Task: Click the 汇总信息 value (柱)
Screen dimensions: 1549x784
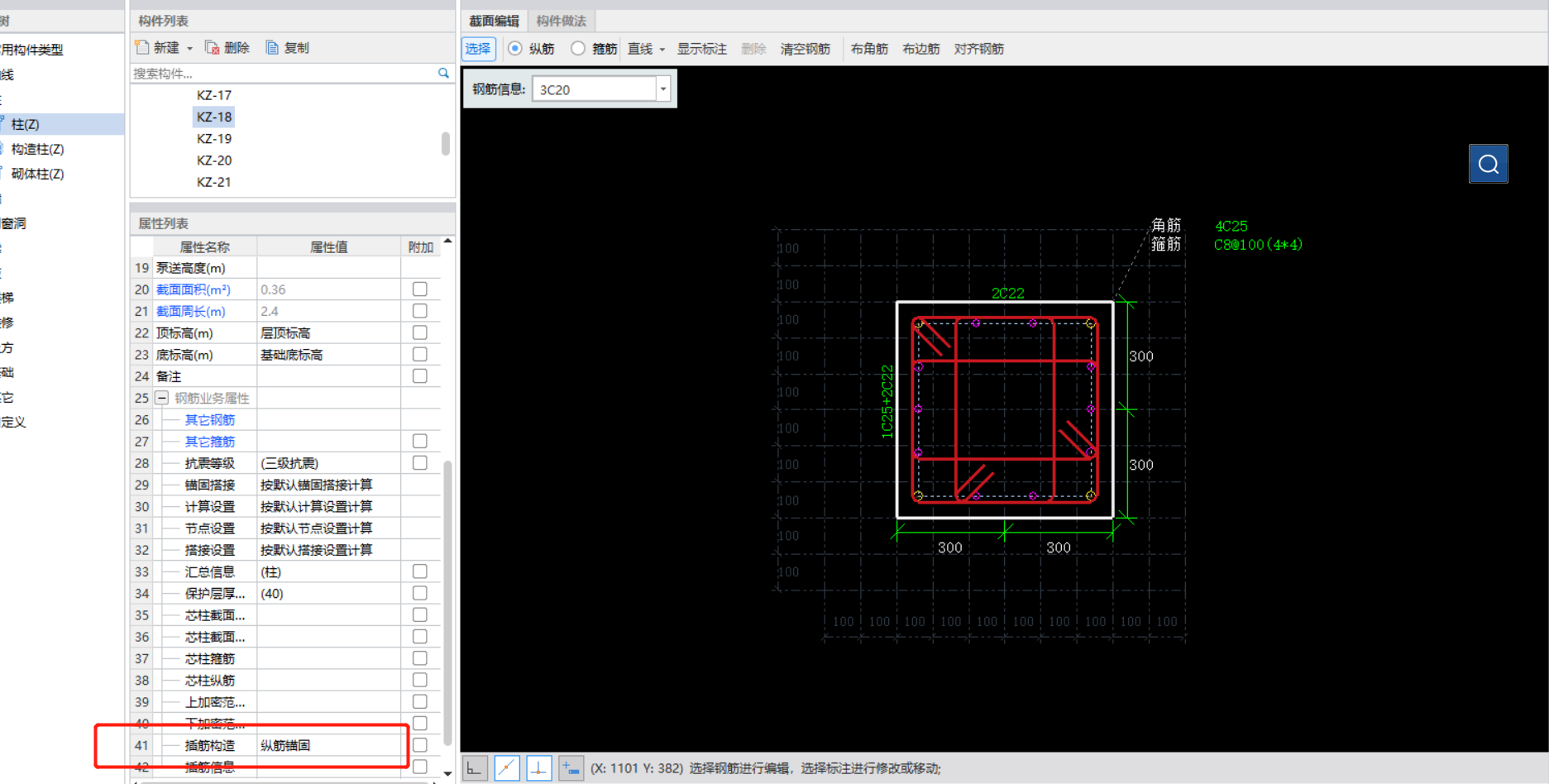Action: [x=270, y=571]
